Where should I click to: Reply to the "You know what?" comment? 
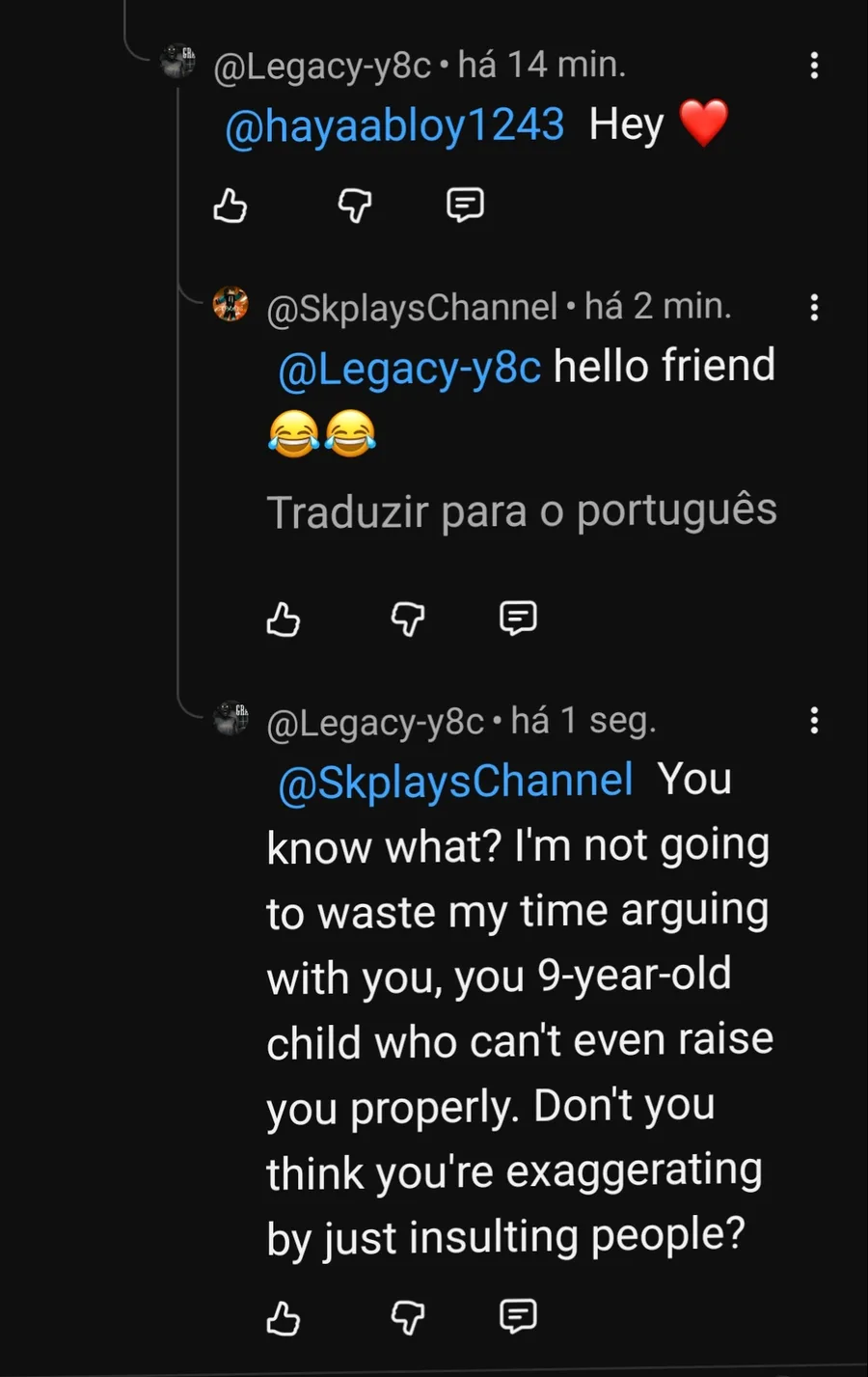(x=518, y=1316)
